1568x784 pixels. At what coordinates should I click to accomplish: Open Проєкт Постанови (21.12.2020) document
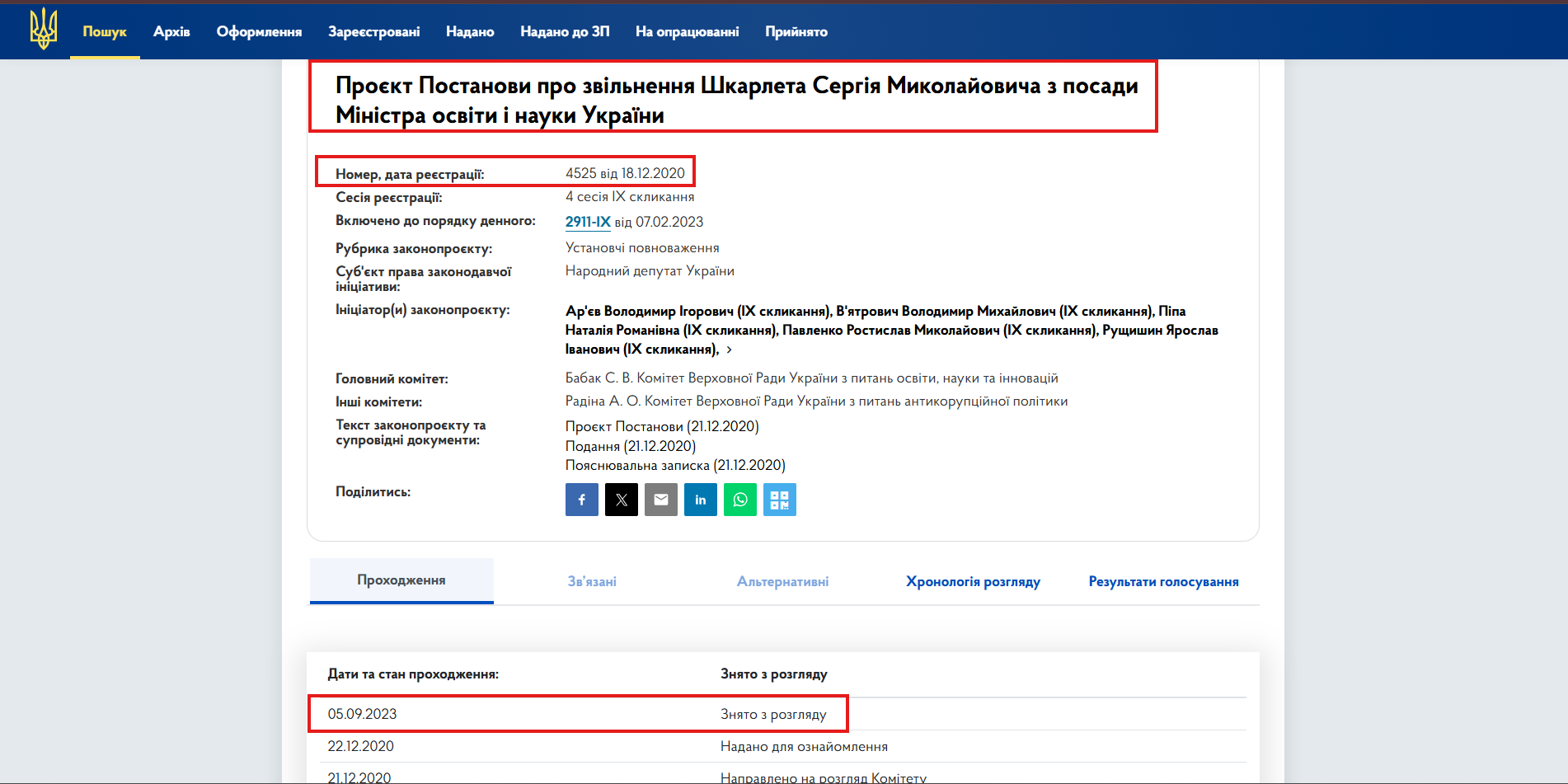click(662, 426)
